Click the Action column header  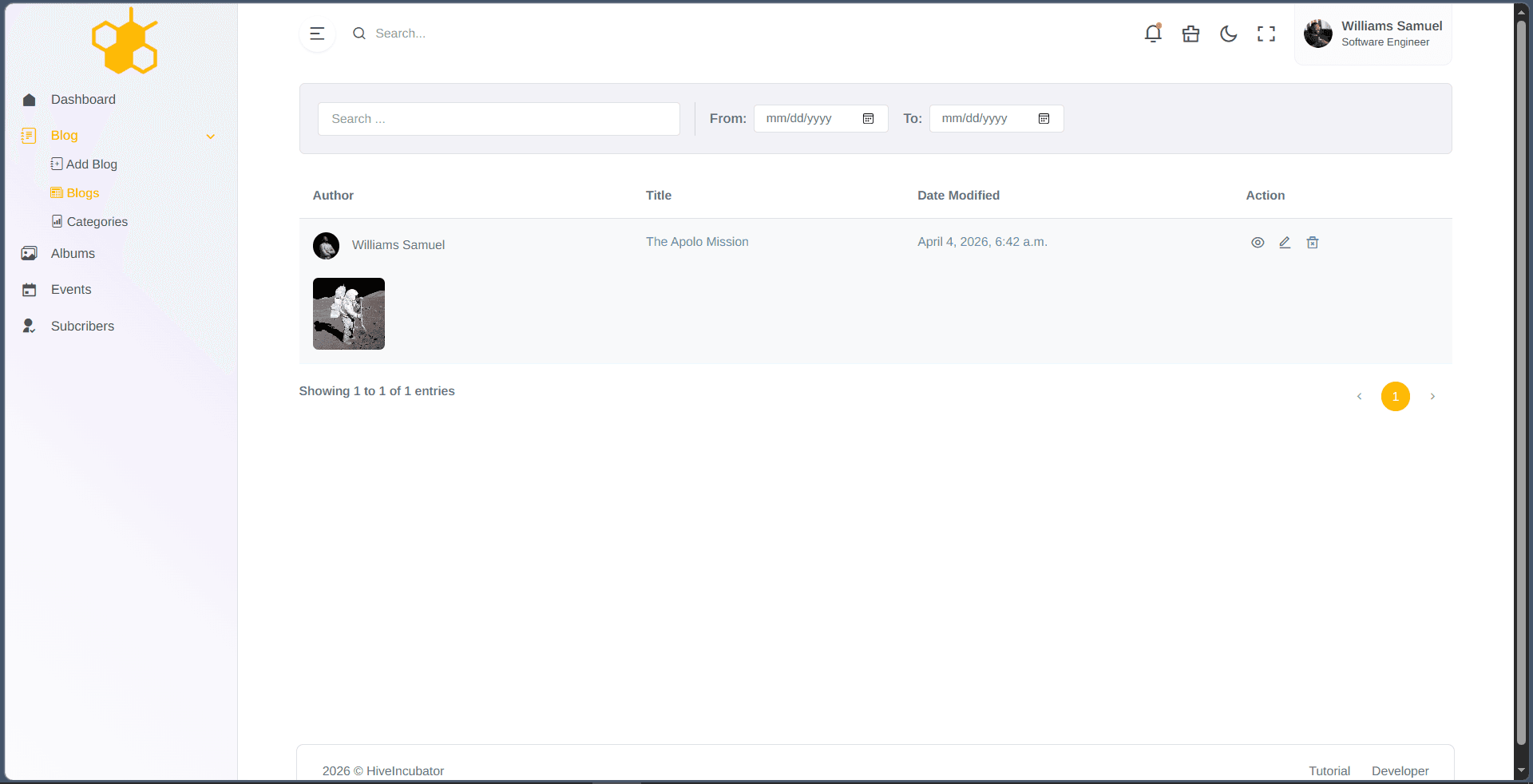(x=1266, y=196)
